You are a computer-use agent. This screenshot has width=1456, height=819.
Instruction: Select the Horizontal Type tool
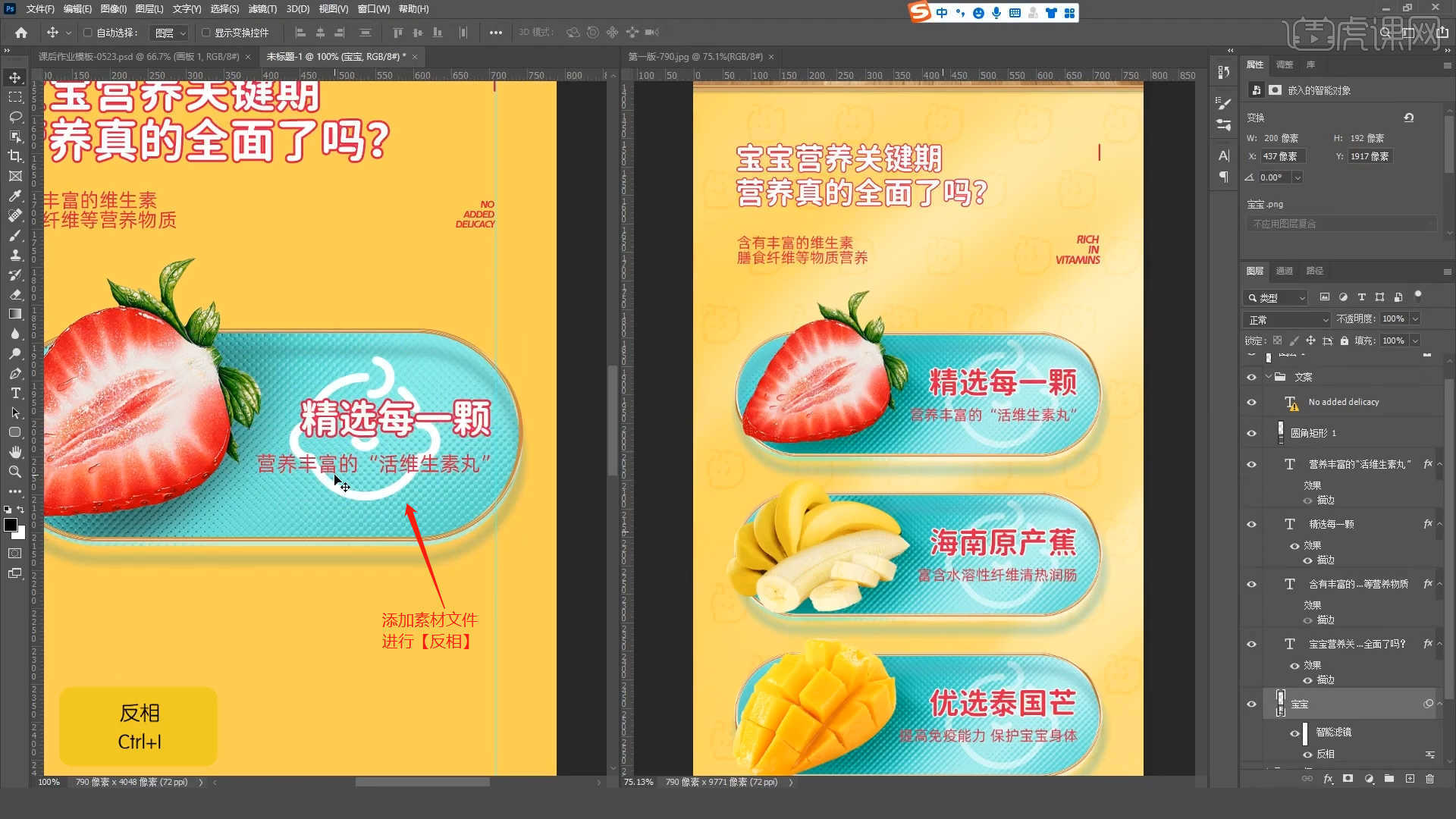click(15, 393)
